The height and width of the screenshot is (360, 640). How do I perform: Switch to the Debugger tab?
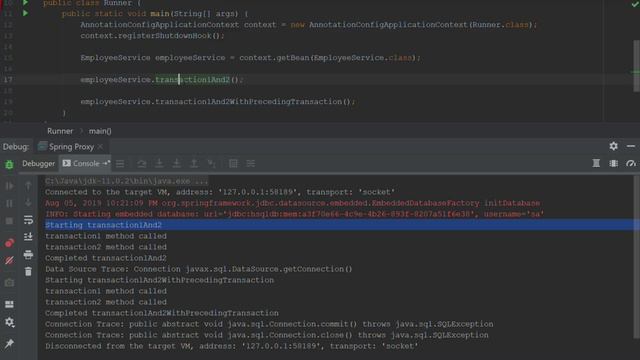pos(38,164)
